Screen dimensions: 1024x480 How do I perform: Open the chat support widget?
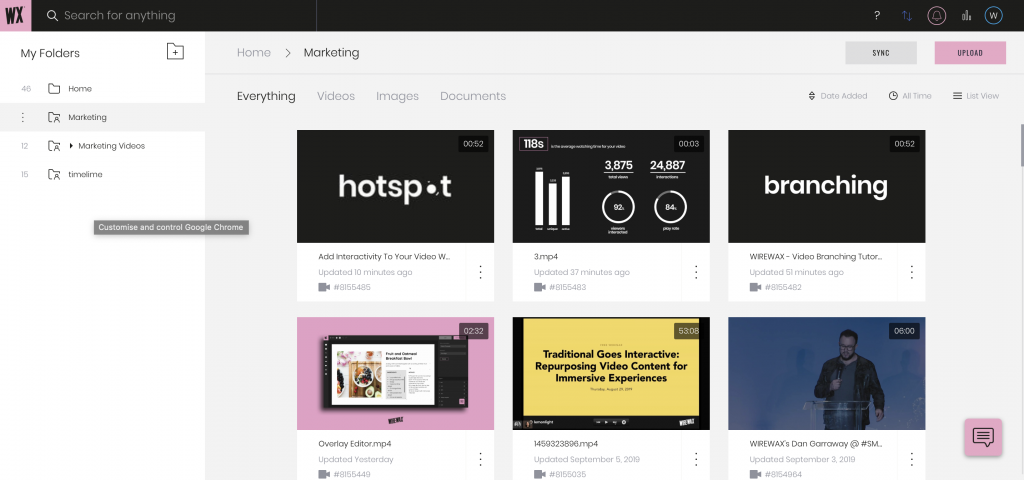coord(983,437)
